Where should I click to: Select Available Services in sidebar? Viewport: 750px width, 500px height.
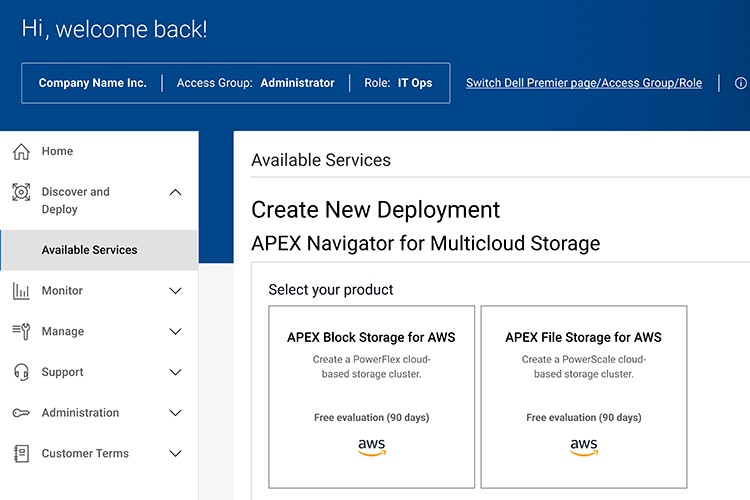[x=99, y=250]
